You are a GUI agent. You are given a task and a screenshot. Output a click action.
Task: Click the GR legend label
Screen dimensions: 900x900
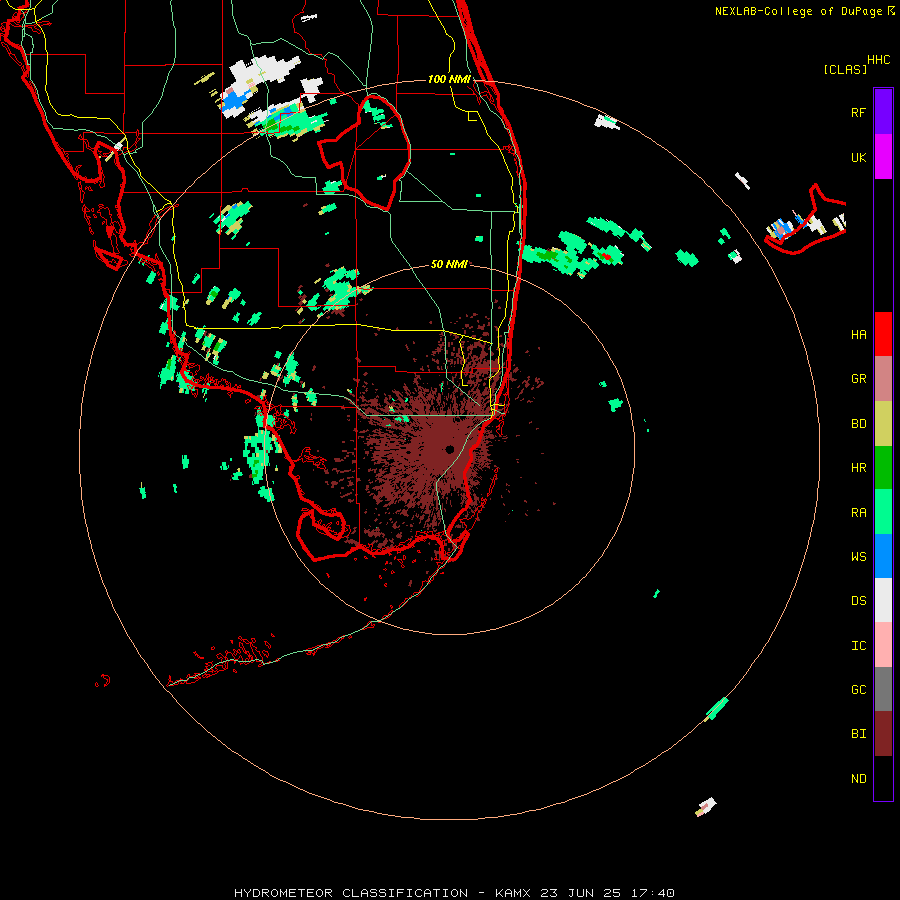coord(858,379)
